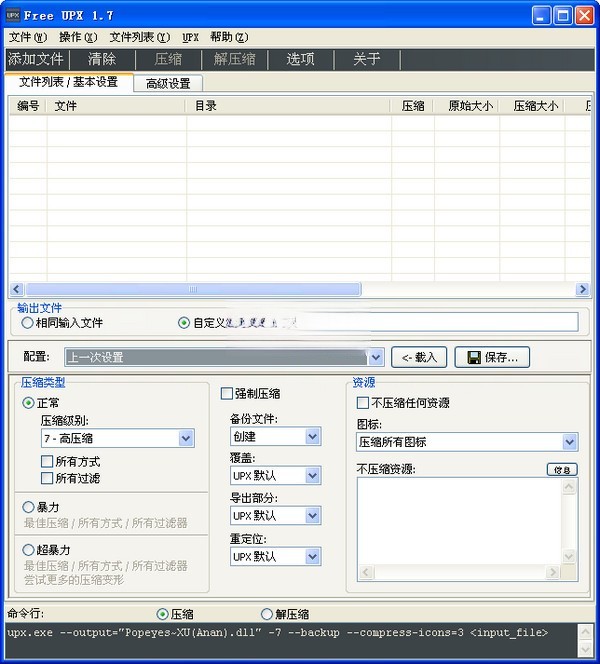Select 相同输入文件 radio option

[62, 323]
